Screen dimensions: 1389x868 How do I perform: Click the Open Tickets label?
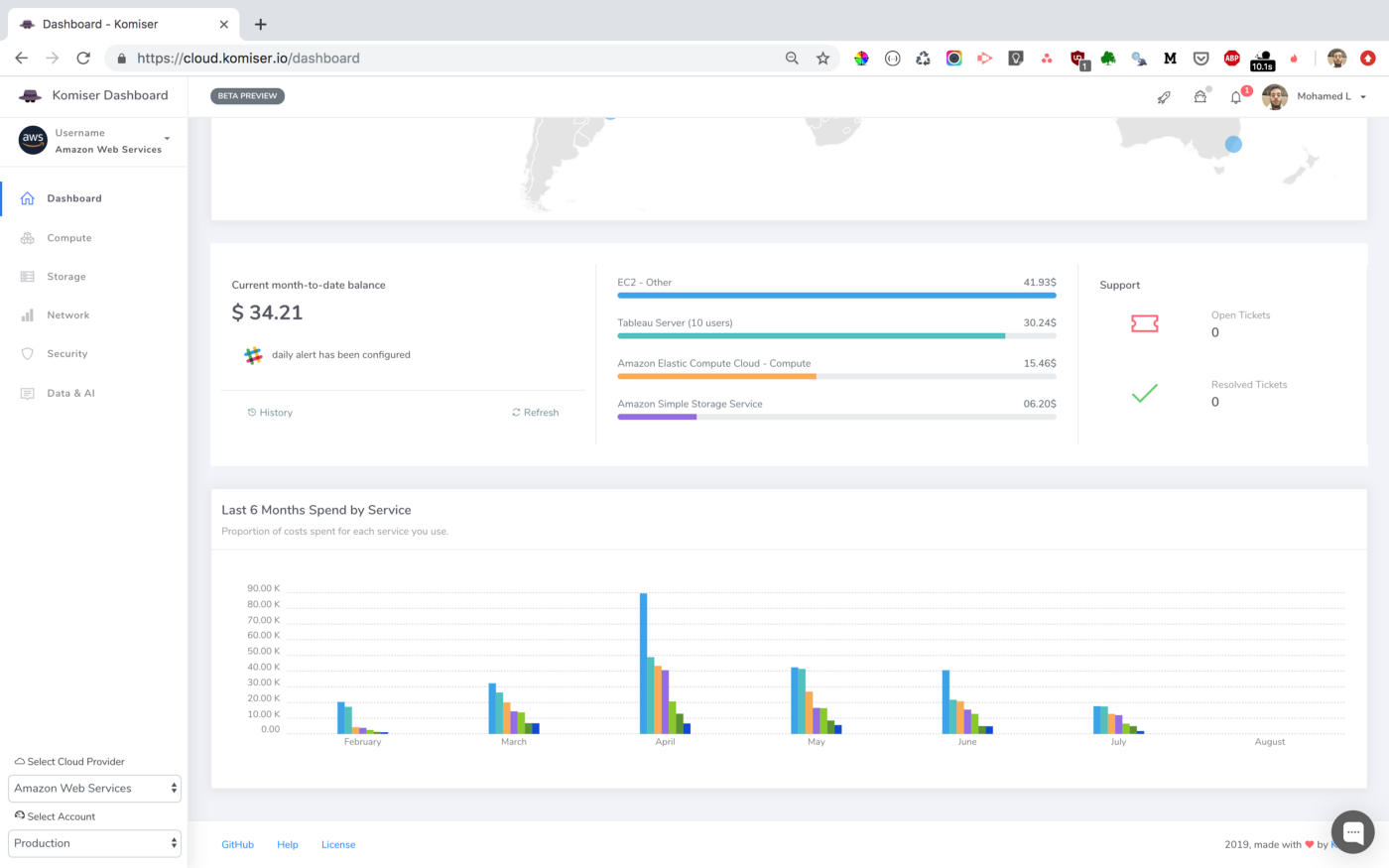tap(1240, 315)
